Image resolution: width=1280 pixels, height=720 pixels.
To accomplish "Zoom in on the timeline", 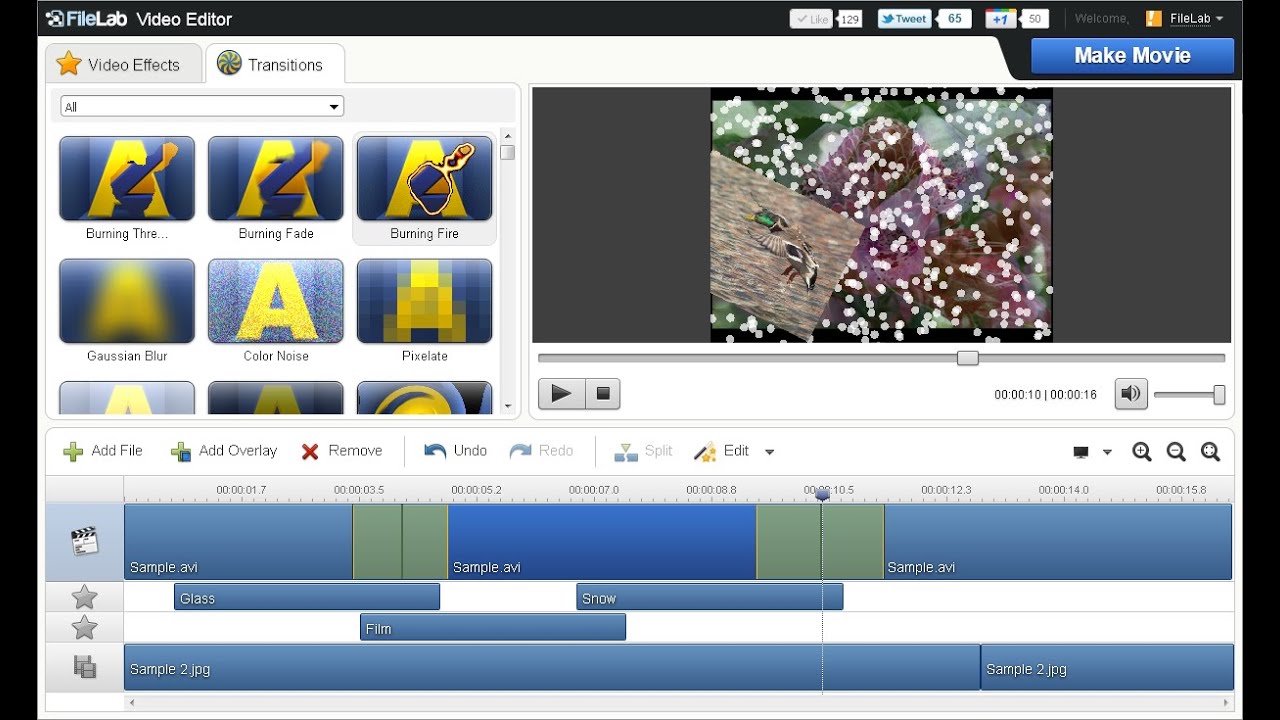I will (x=1142, y=452).
